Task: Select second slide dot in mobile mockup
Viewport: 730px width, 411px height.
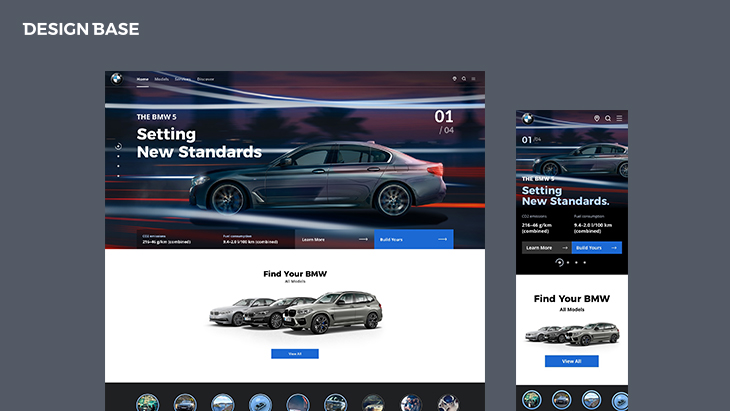Action: point(568,263)
